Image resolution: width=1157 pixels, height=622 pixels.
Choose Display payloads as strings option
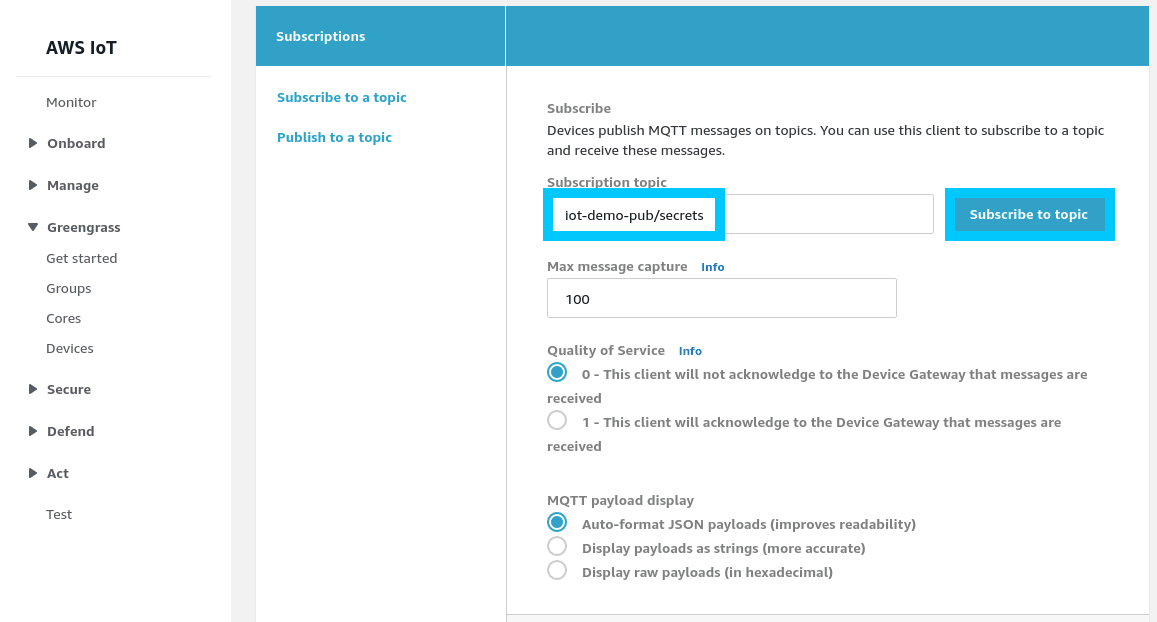tap(557, 547)
